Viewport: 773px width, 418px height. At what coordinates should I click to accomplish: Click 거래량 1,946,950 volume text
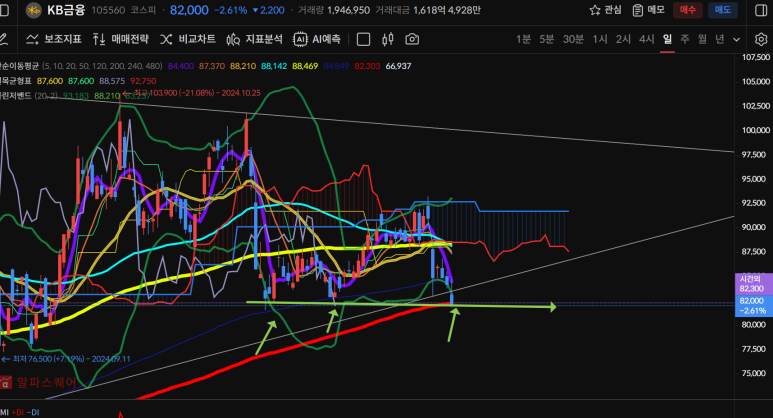334,10
